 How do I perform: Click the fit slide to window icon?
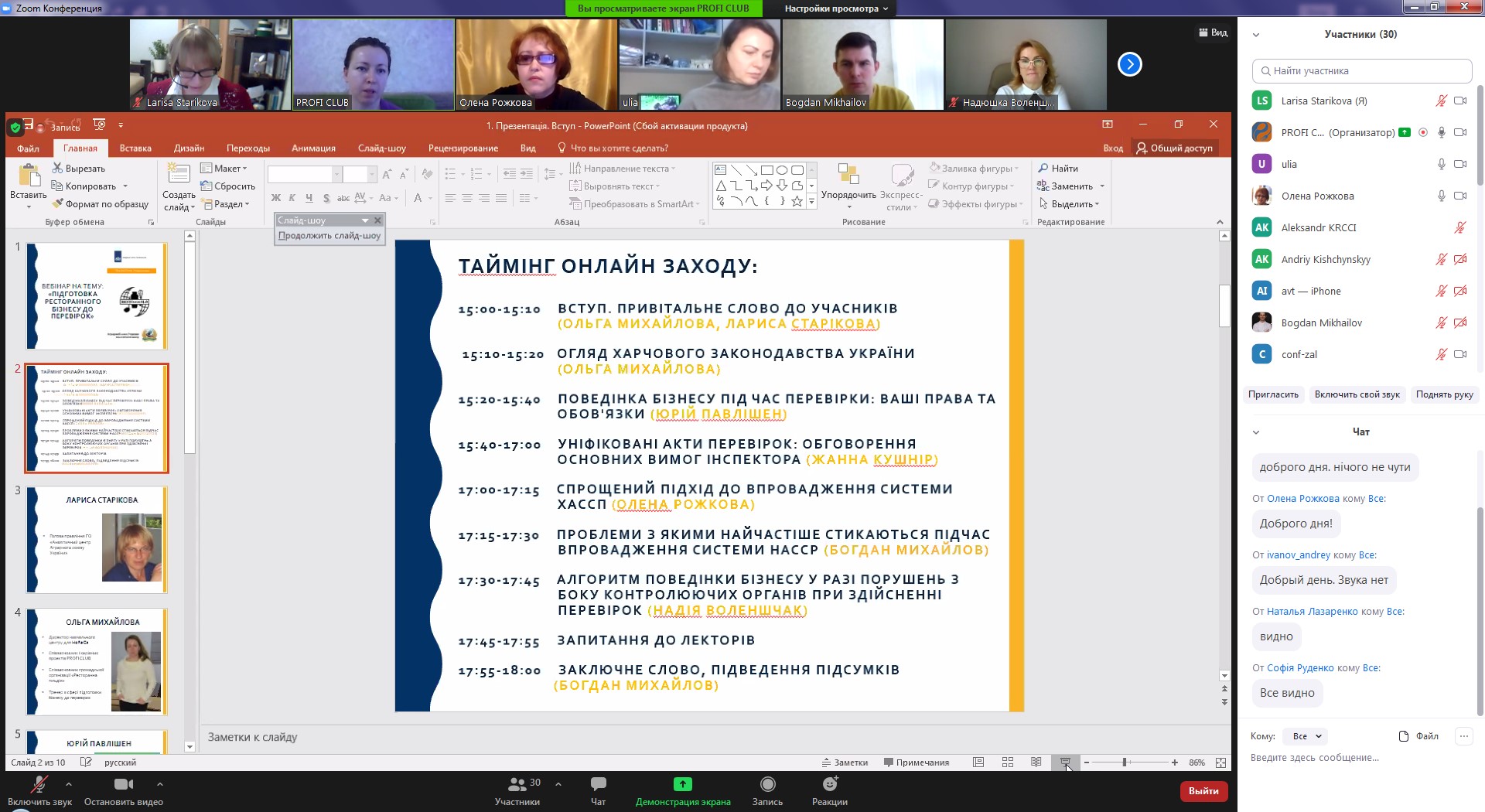tap(1220, 763)
